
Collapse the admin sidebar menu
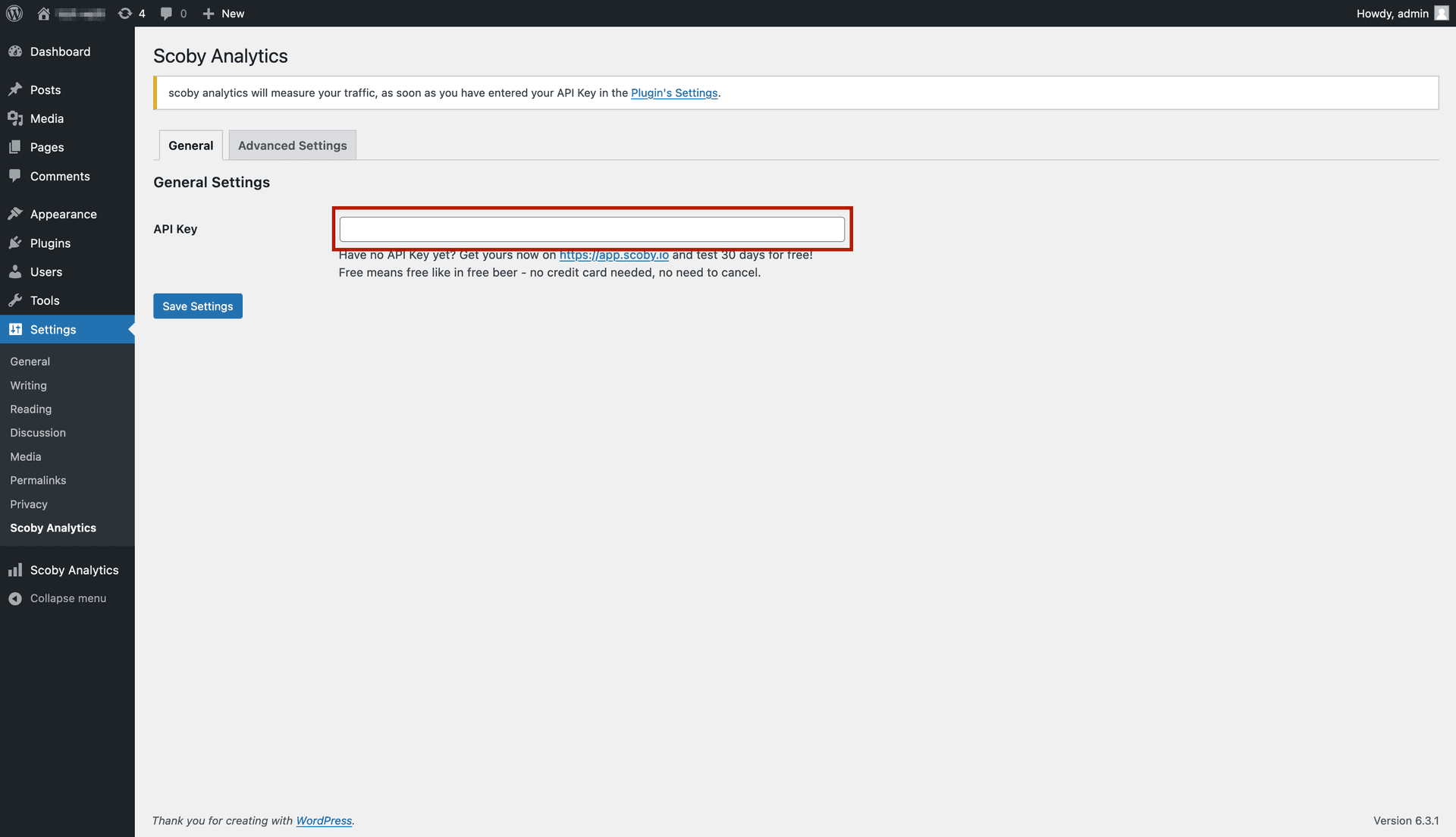67,599
